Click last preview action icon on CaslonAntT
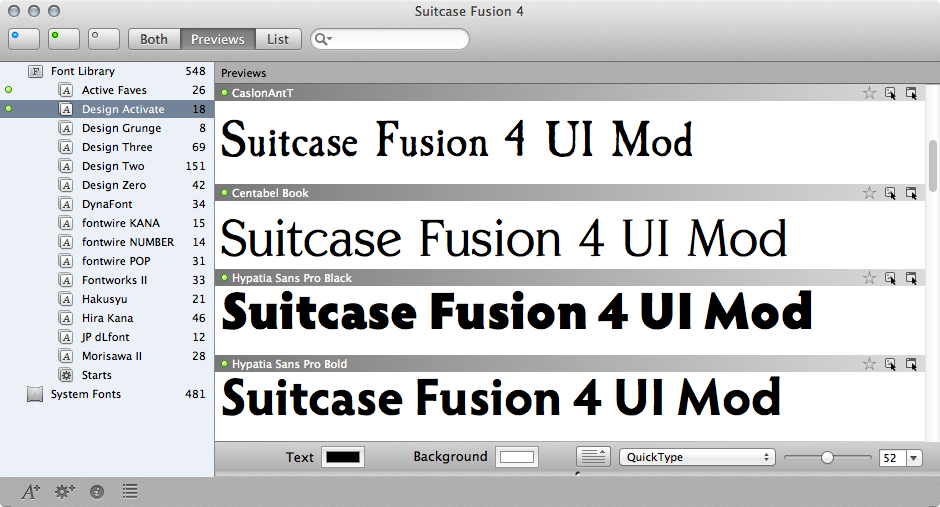 (x=911, y=93)
